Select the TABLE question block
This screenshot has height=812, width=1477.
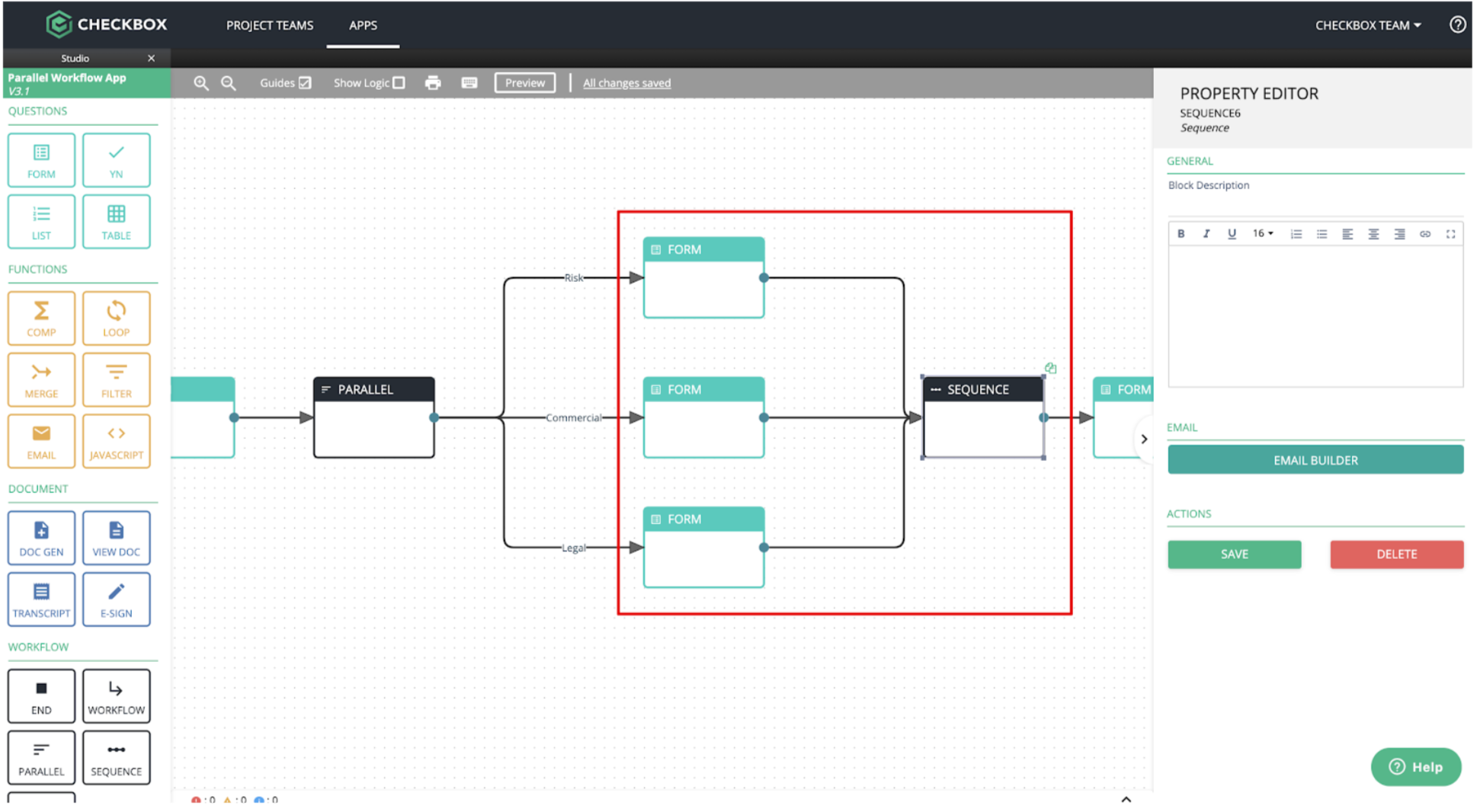pos(116,222)
